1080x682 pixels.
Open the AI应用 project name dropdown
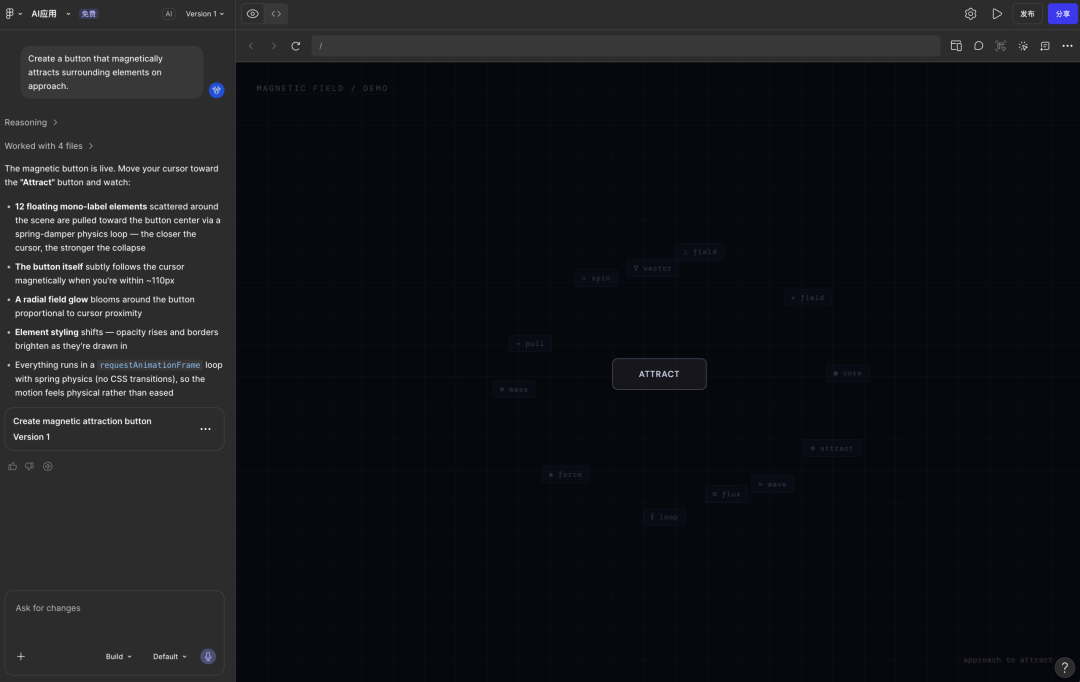click(x=50, y=14)
